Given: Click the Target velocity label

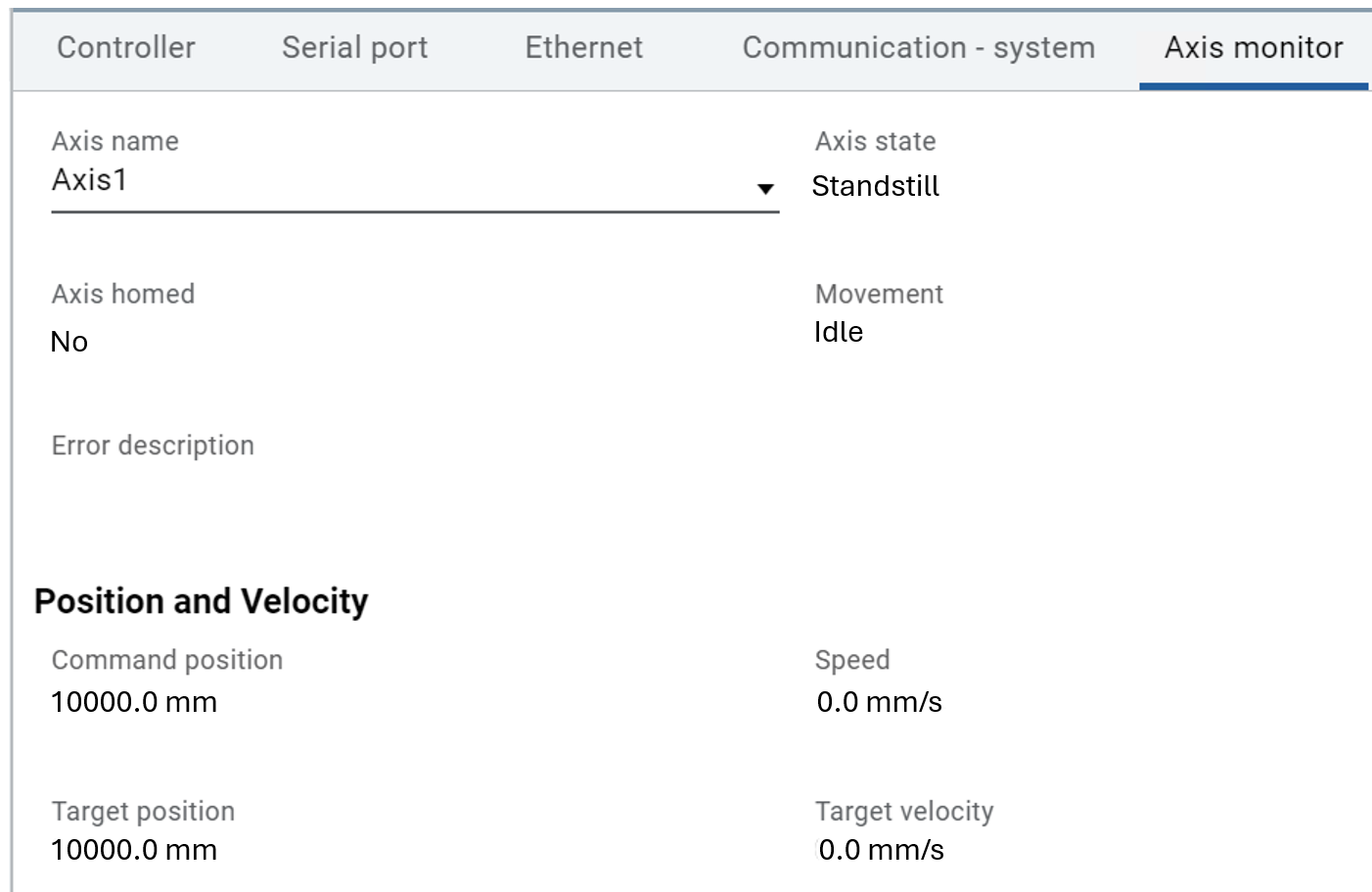Looking at the screenshot, I should (904, 811).
